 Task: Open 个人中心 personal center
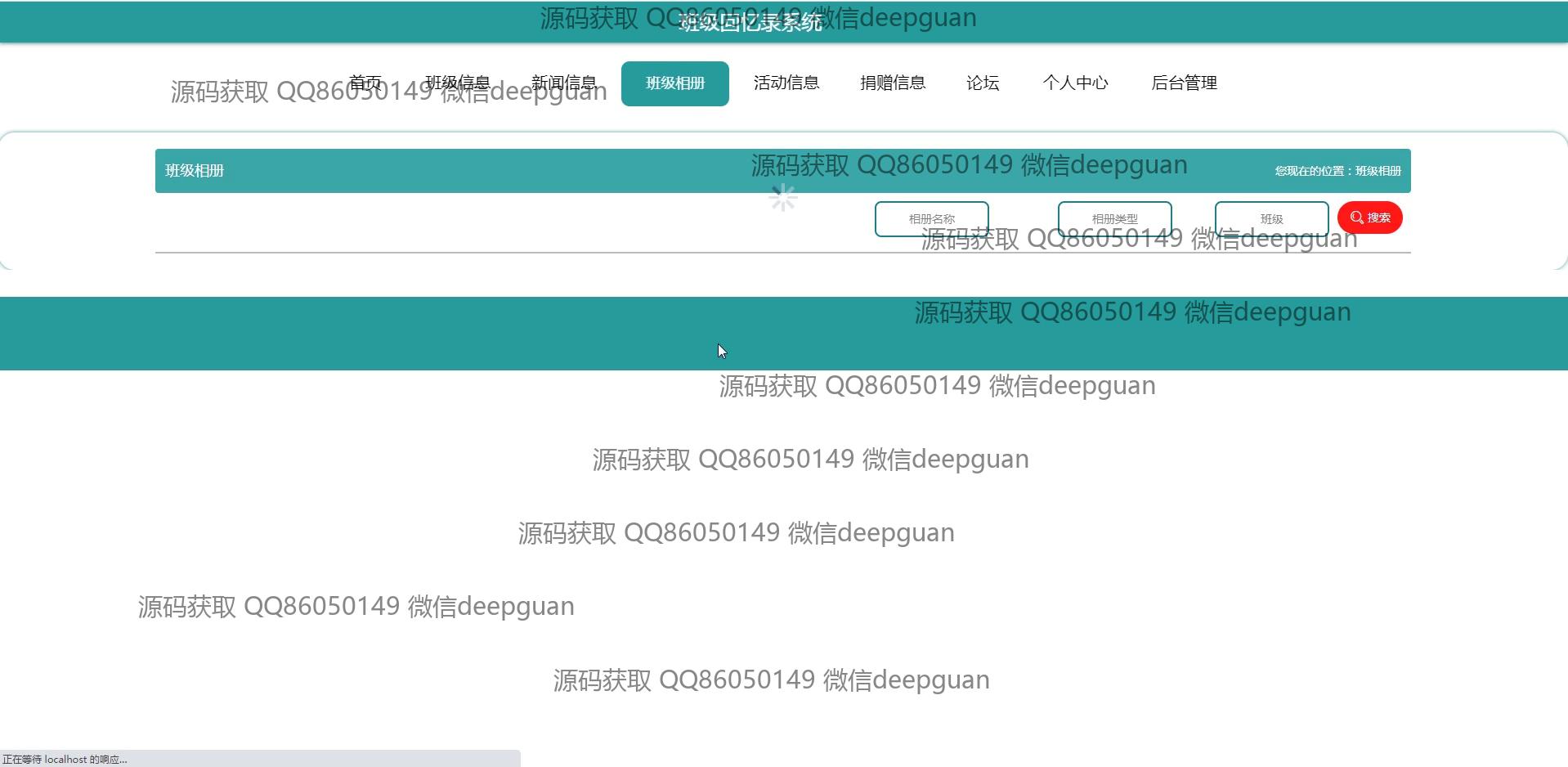point(1075,83)
